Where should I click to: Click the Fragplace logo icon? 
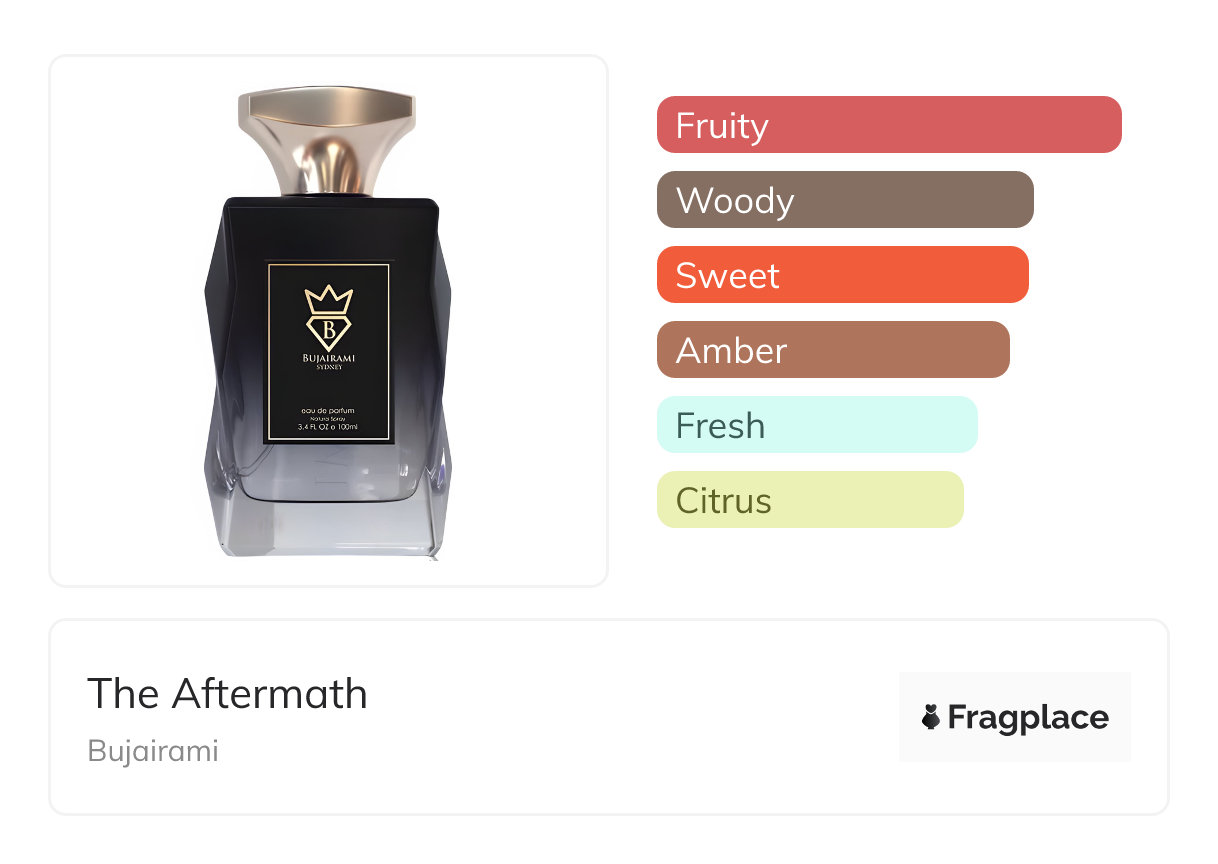[931, 718]
